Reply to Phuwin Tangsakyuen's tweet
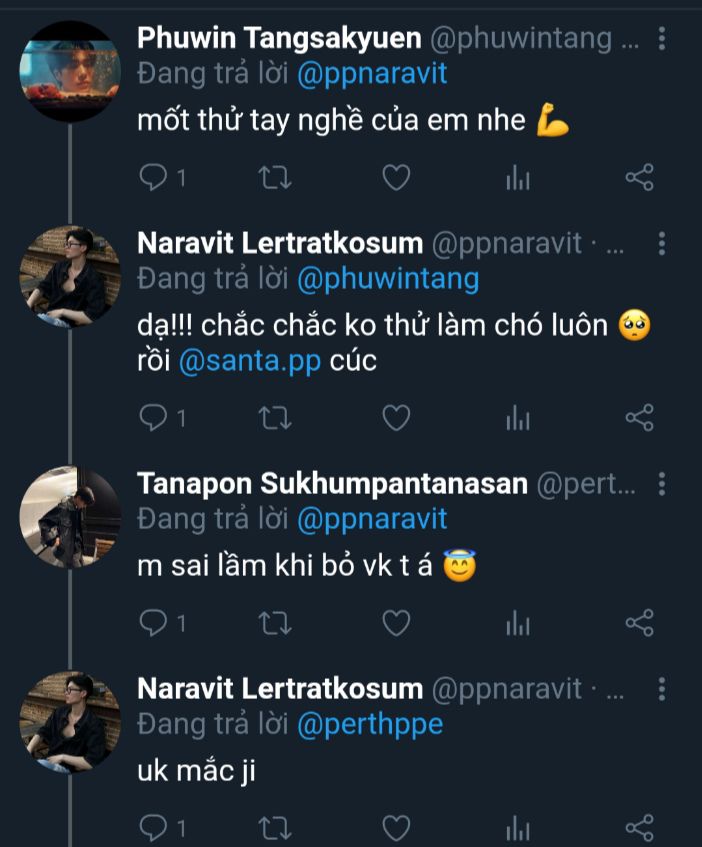The height and width of the screenshot is (847, 702). pos(153,178)
